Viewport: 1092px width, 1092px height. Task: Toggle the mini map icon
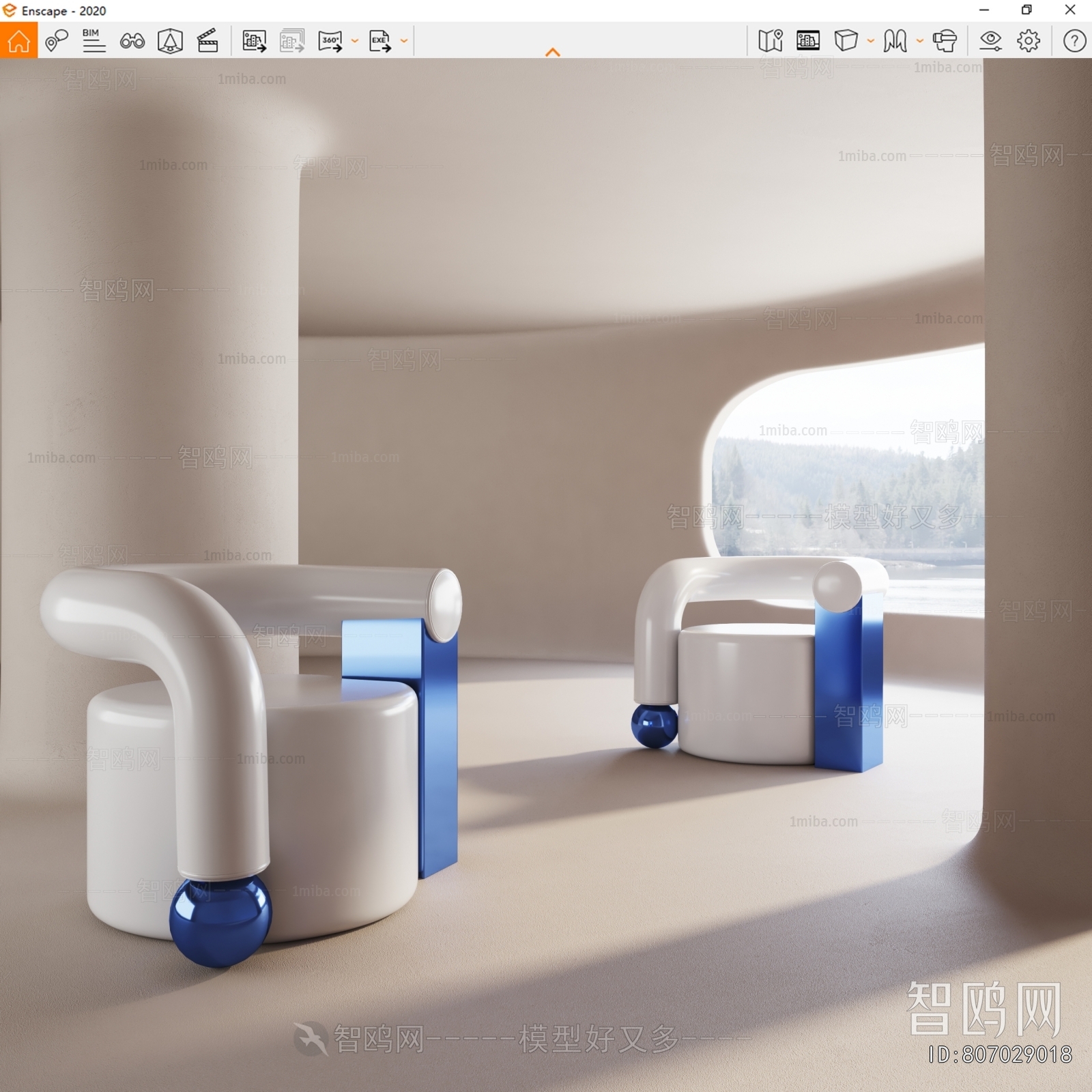(771, 41)
